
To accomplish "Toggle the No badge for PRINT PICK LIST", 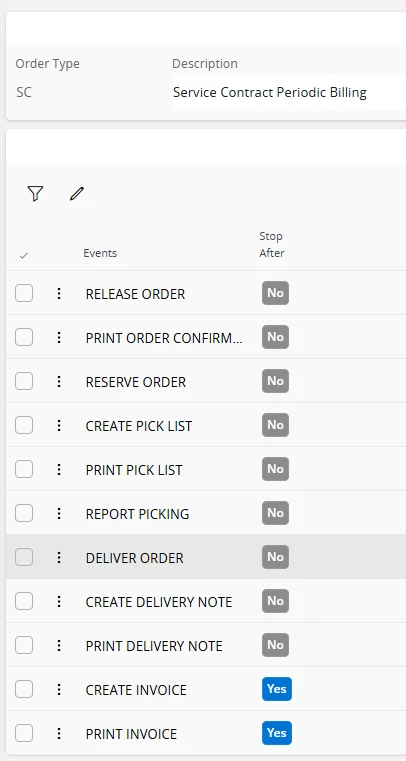I will pyautogui.click(x=275, y=469).
